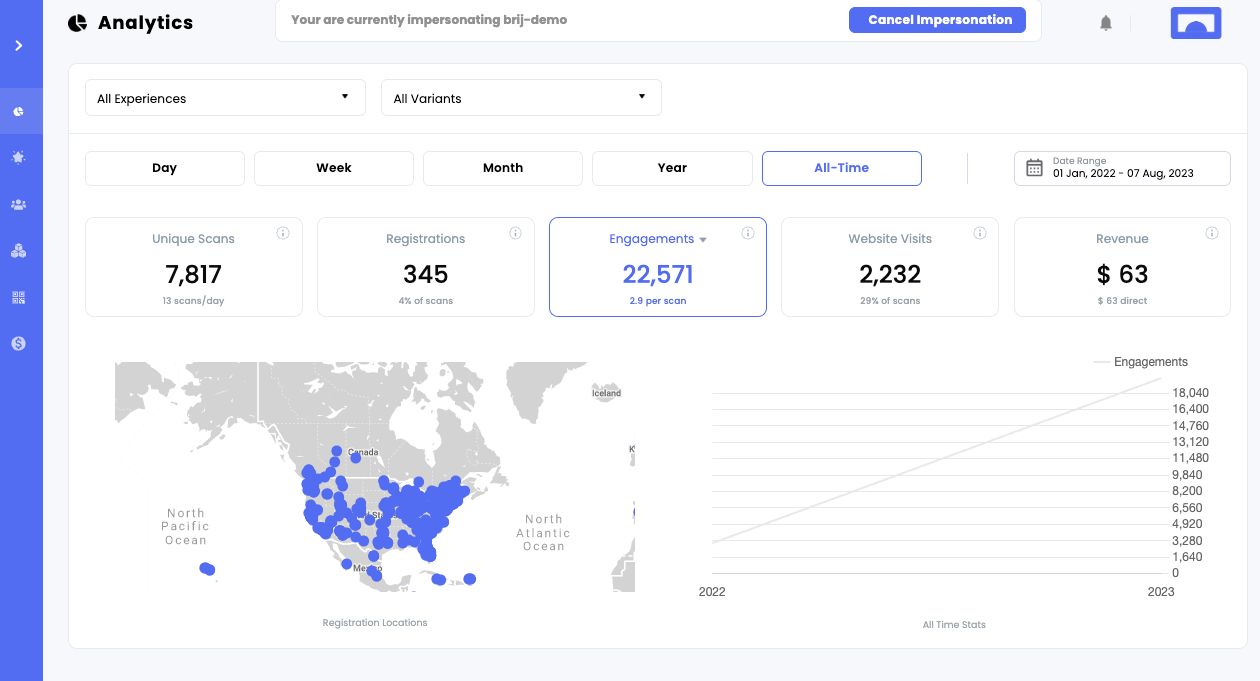The image size is (1260, 681).
Task: Open the QR code sidebar icon
Action: [19, 297]
